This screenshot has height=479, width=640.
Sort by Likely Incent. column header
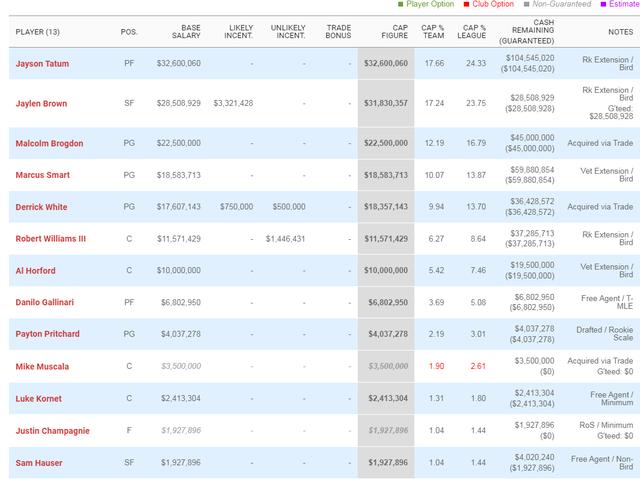tap(238, 32)
